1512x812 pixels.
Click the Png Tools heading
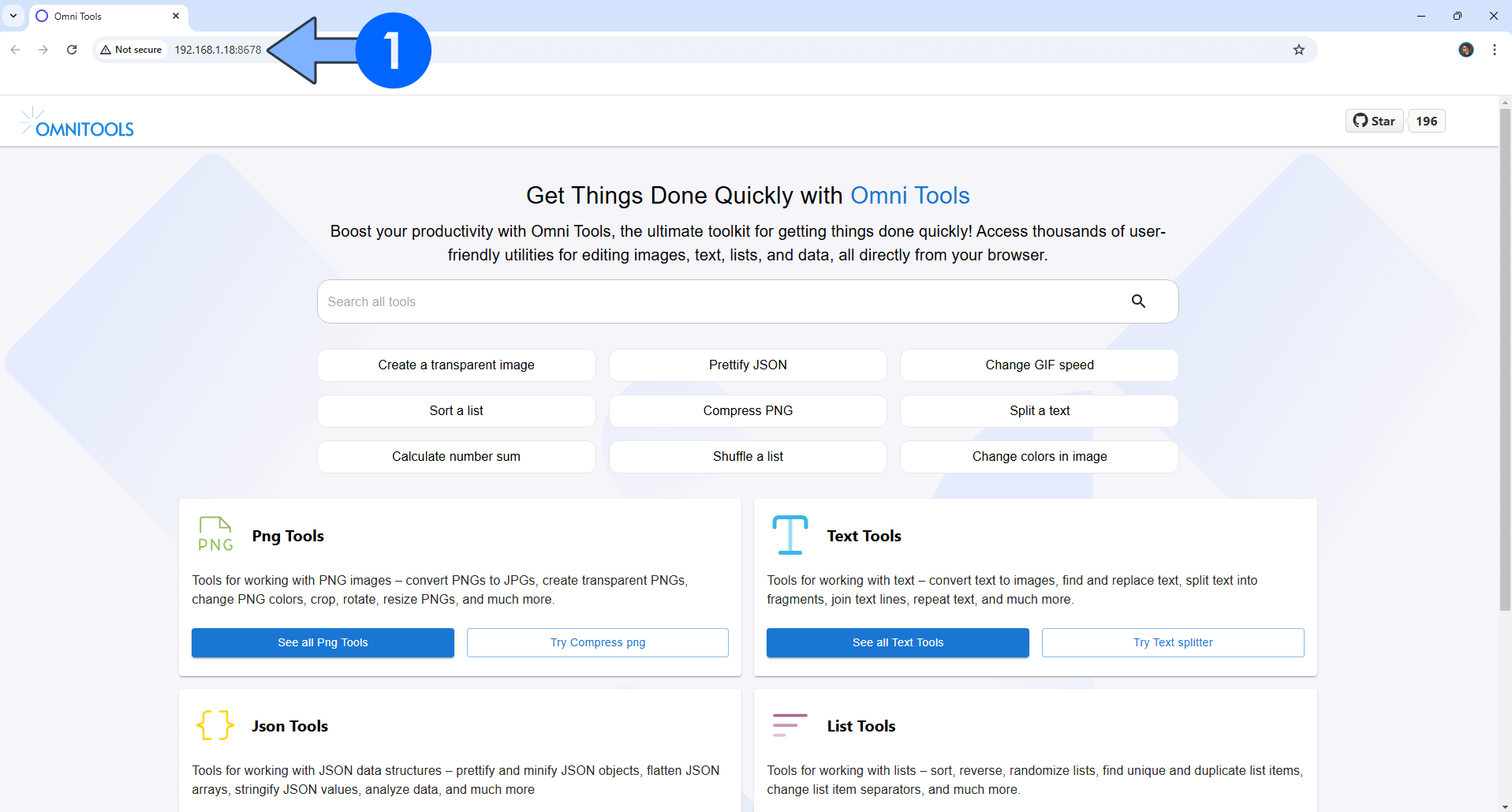point(288,536)
